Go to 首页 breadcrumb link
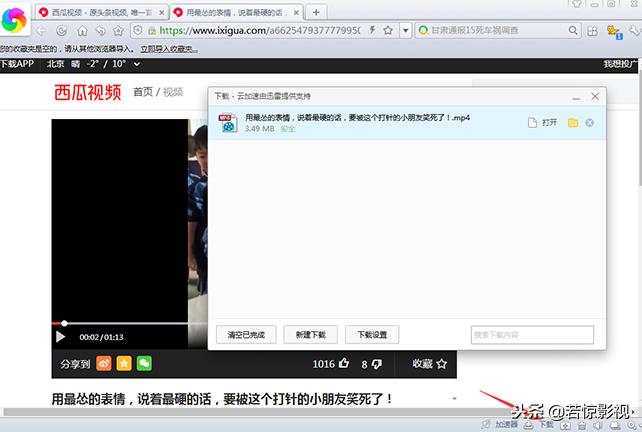 click(x=143, y=92)
